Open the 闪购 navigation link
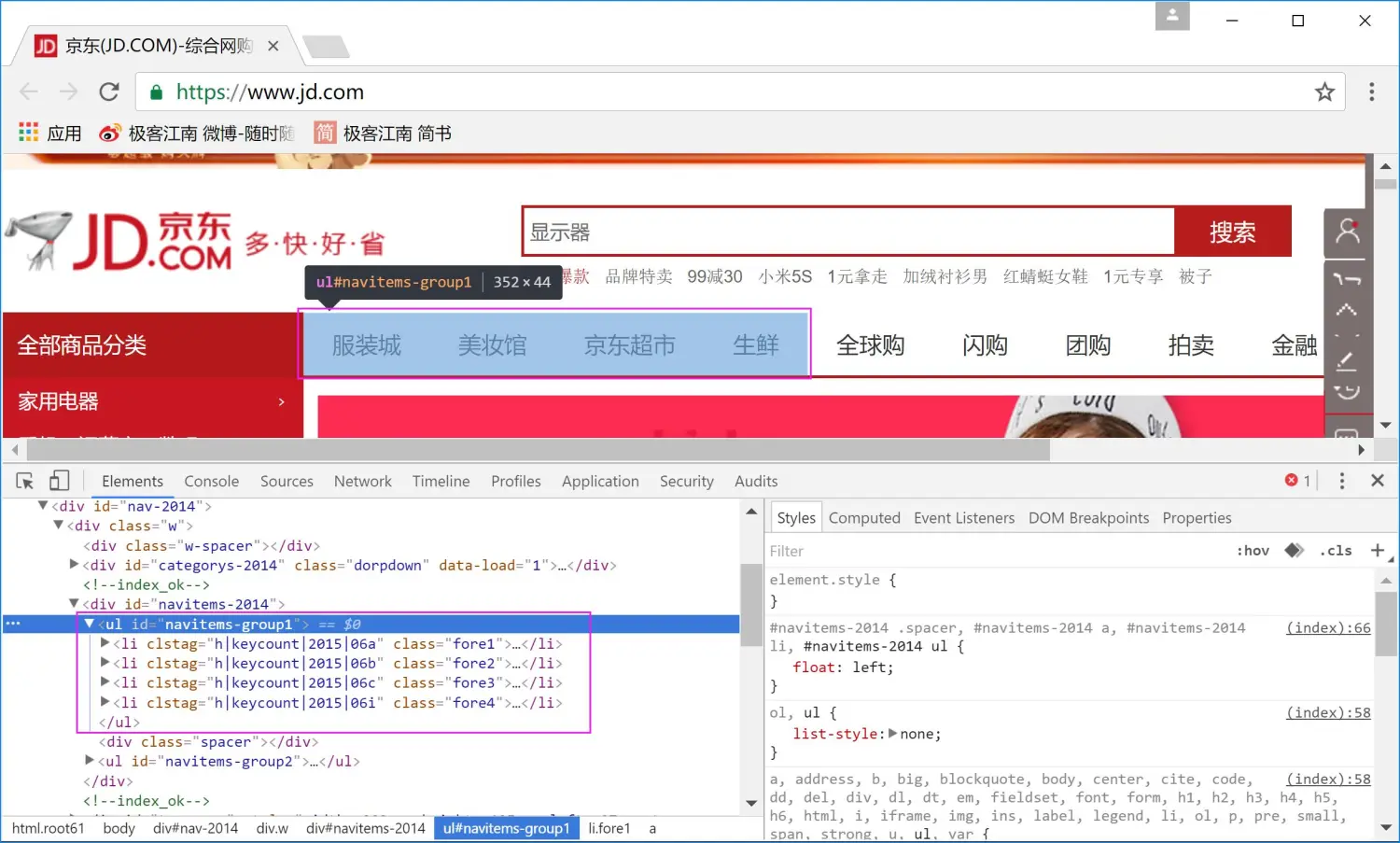Viewport: 1400px width, 843px height. [985, 345]
